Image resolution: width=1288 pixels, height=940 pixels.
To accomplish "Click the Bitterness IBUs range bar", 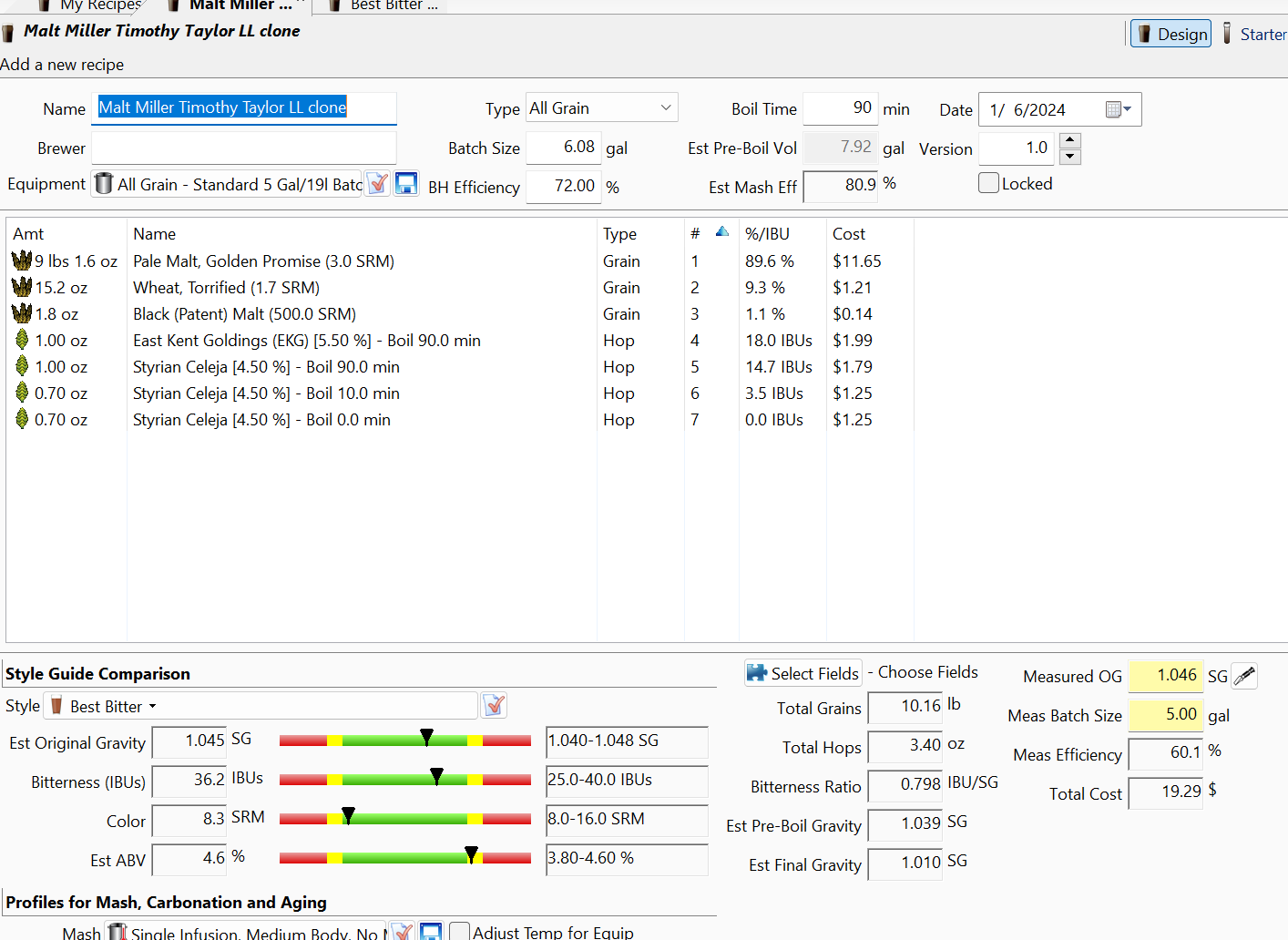I will pyautogui.click(x=405, y=780).
